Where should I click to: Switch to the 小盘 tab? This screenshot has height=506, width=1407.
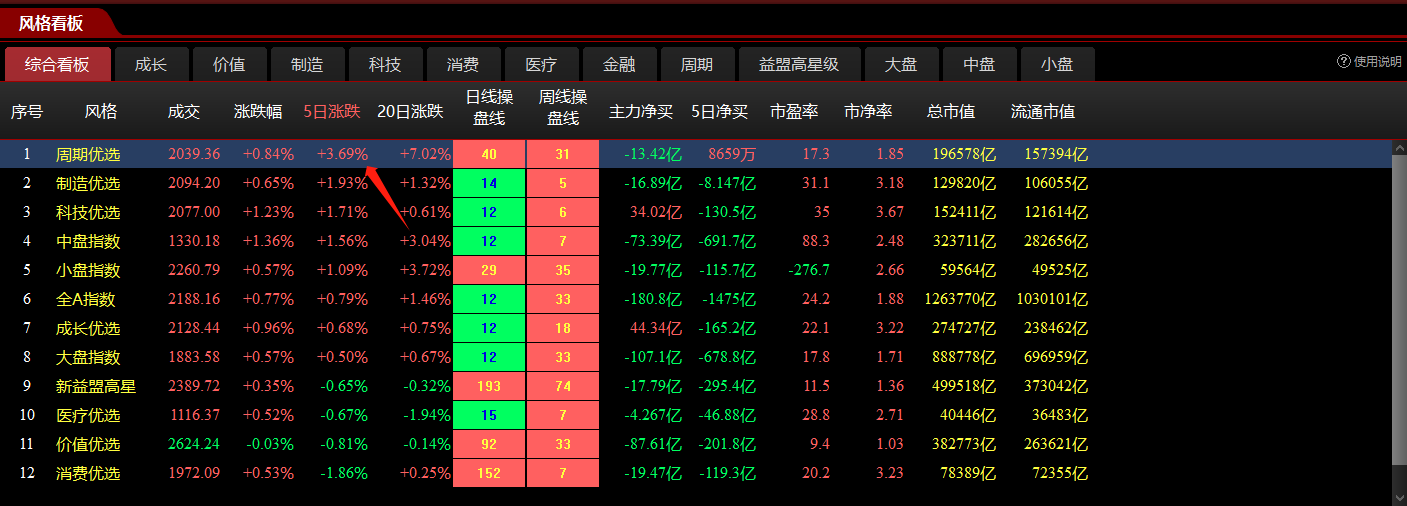click(x=1057, y=65)
